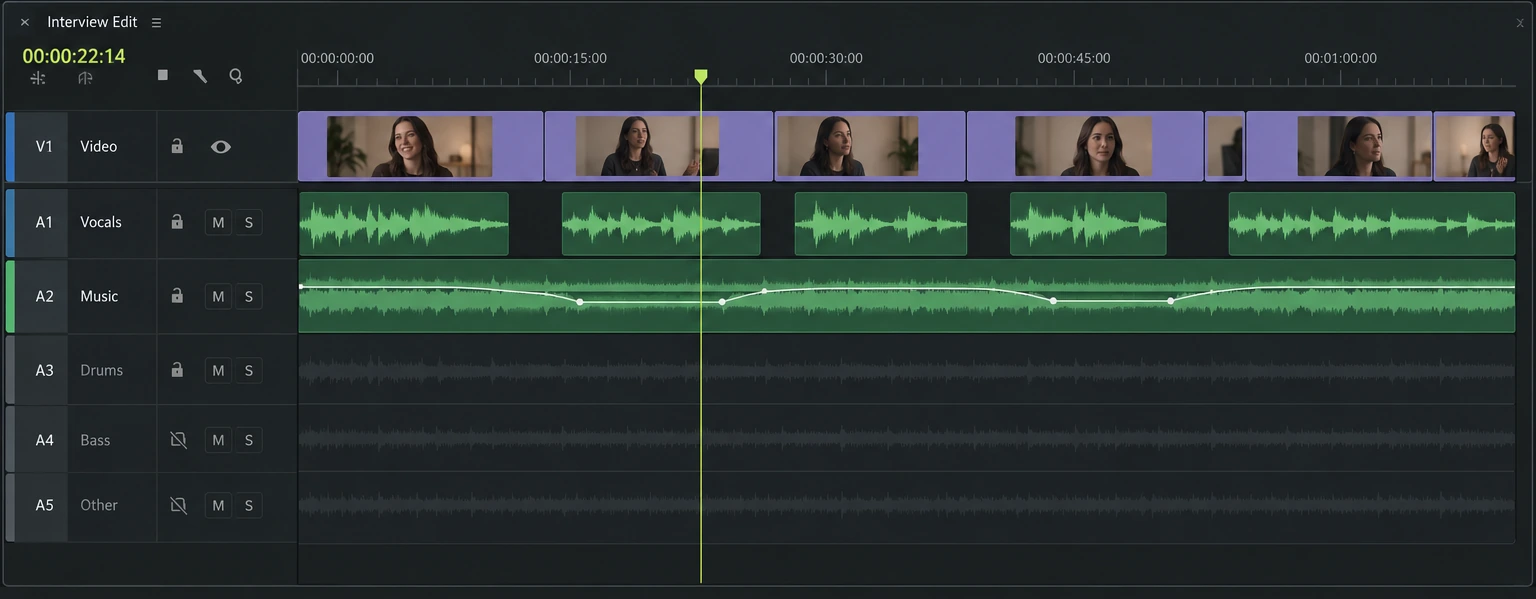Solo the A2 Music track
The image size is (1536, 599).
pyautogui.click(x=248, y=296)
